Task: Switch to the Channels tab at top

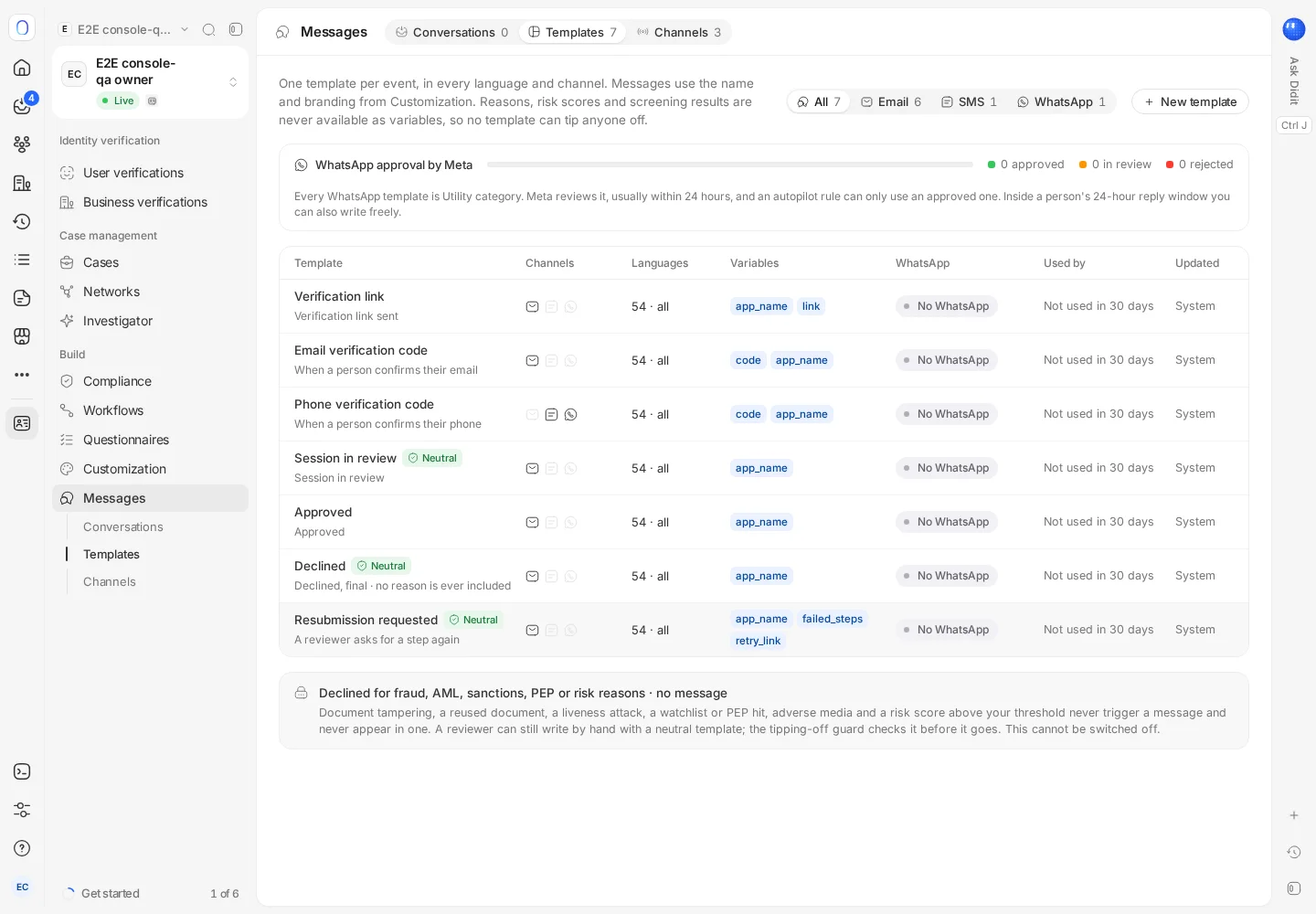Action: click(679, 32)
